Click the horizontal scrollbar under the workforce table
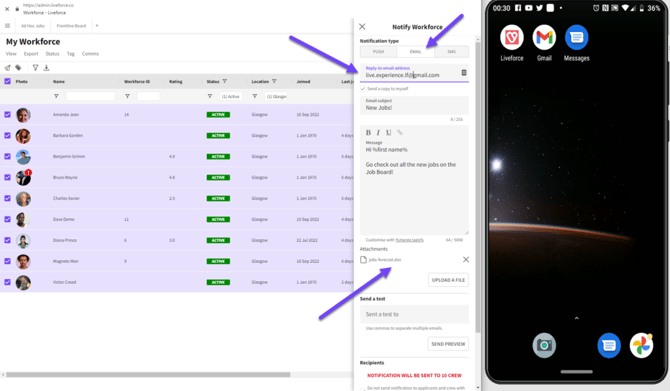This screenshot has height=391, width=670. pyautogui.click(x=148, y=375)
